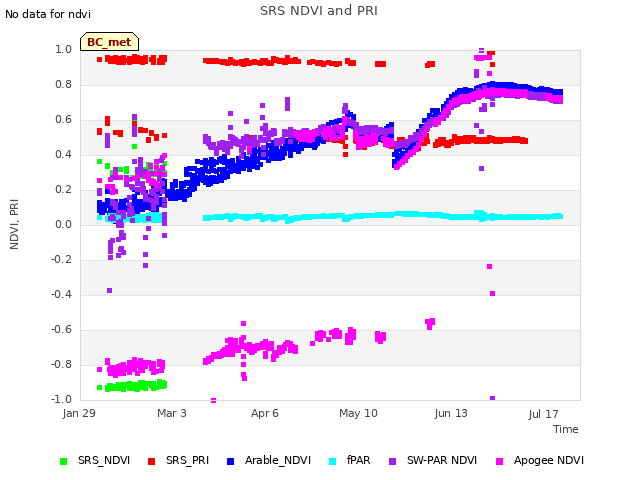Image resolution: width=640 pixels, height=480 pixels.
Task: Click the Jun 13 date tick label
Action: (451, 413)
